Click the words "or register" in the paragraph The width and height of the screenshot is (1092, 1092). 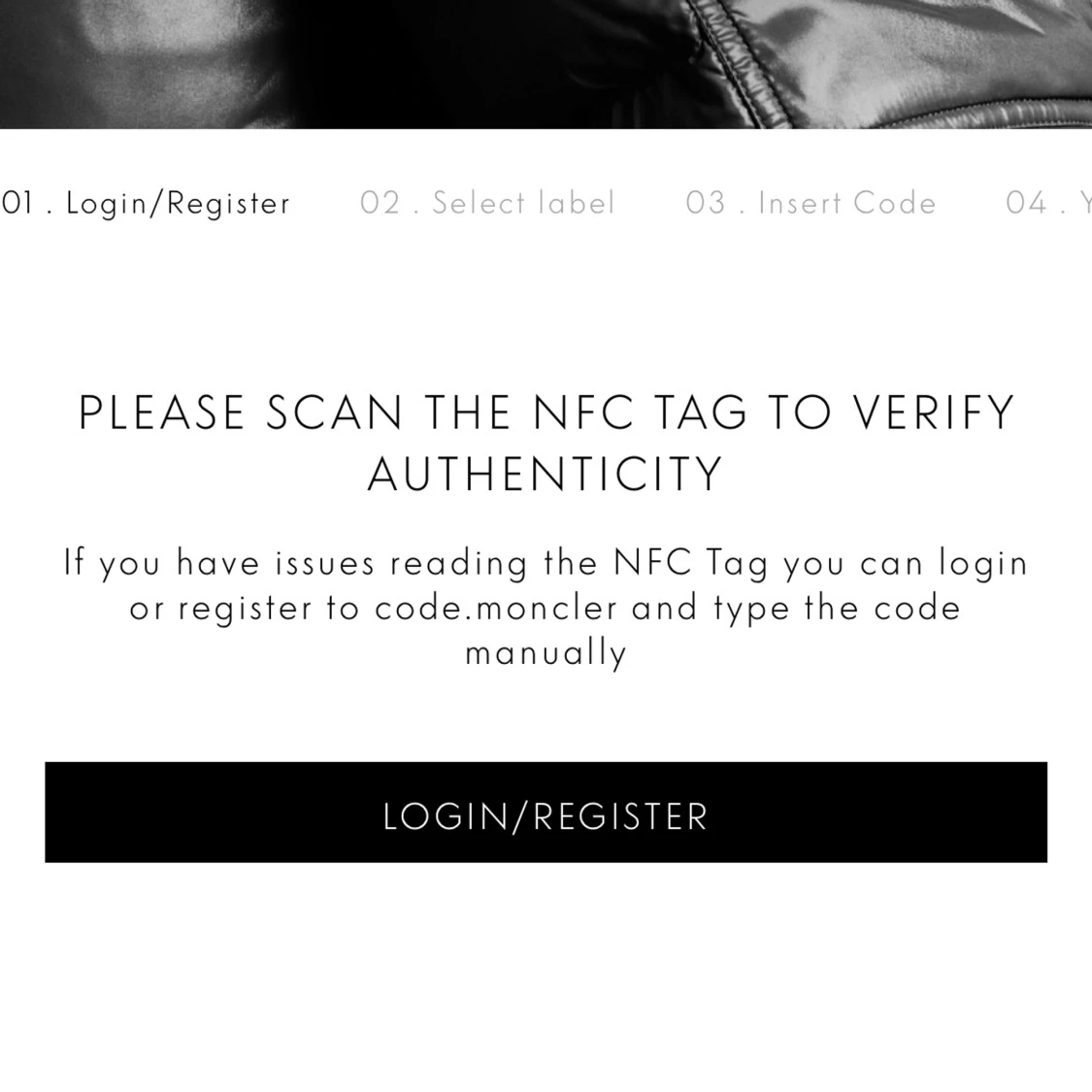[220, 609]
